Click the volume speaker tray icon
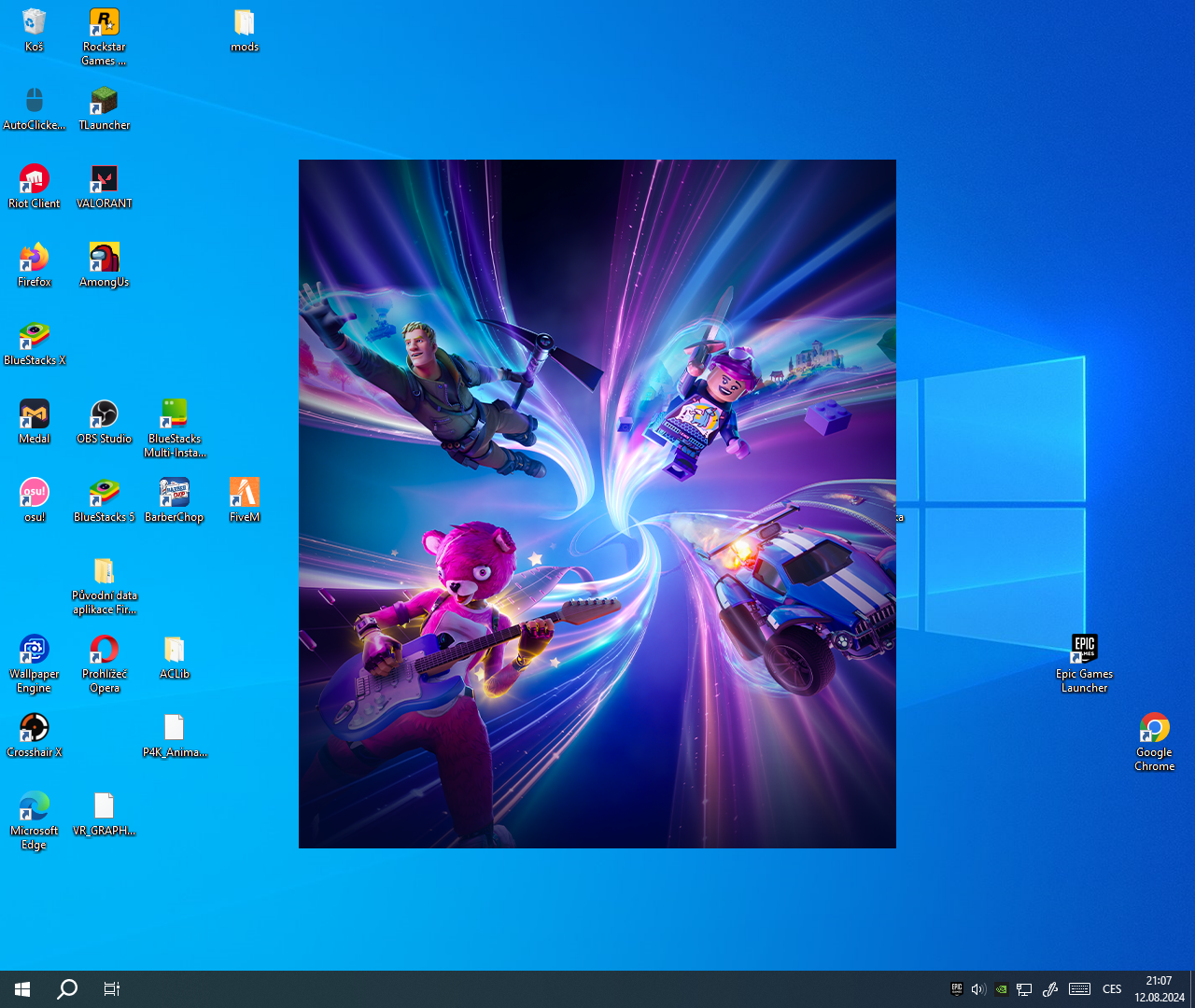The image size is (1195, 1008). (x=977, y=989)
